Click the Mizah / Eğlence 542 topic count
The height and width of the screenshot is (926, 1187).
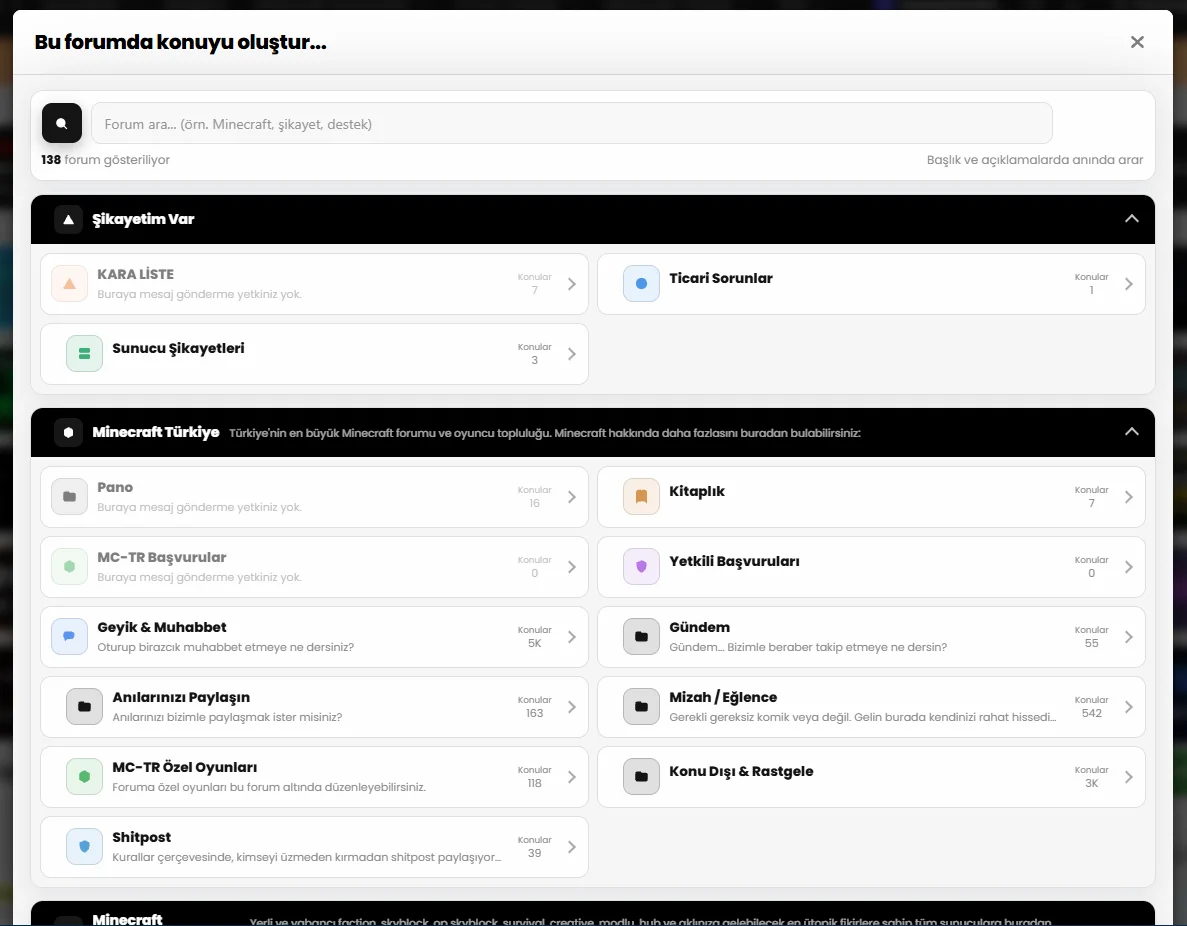click(x=1092, y=713)
